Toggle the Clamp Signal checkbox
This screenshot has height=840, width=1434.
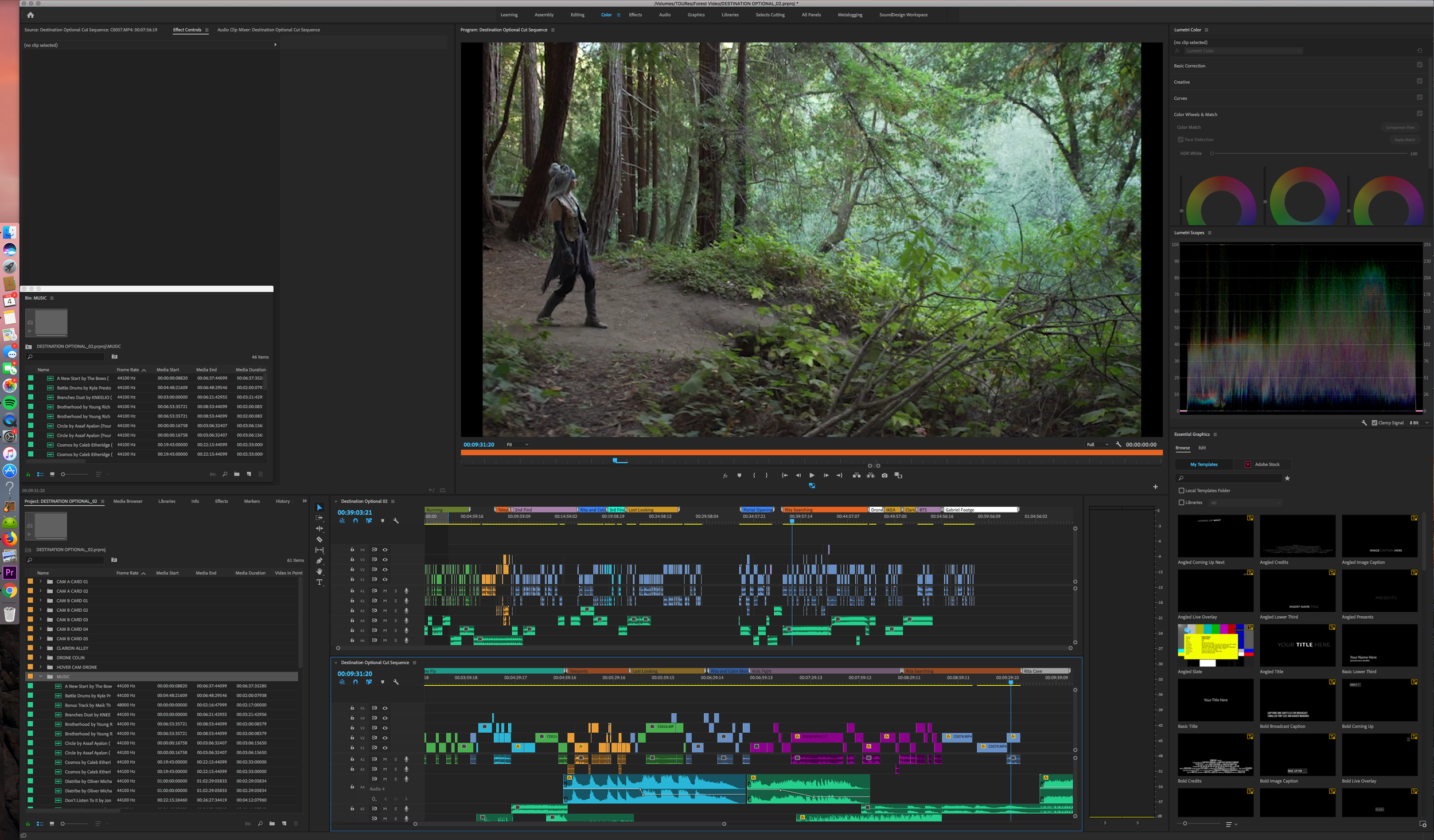tap(1374, 423)
